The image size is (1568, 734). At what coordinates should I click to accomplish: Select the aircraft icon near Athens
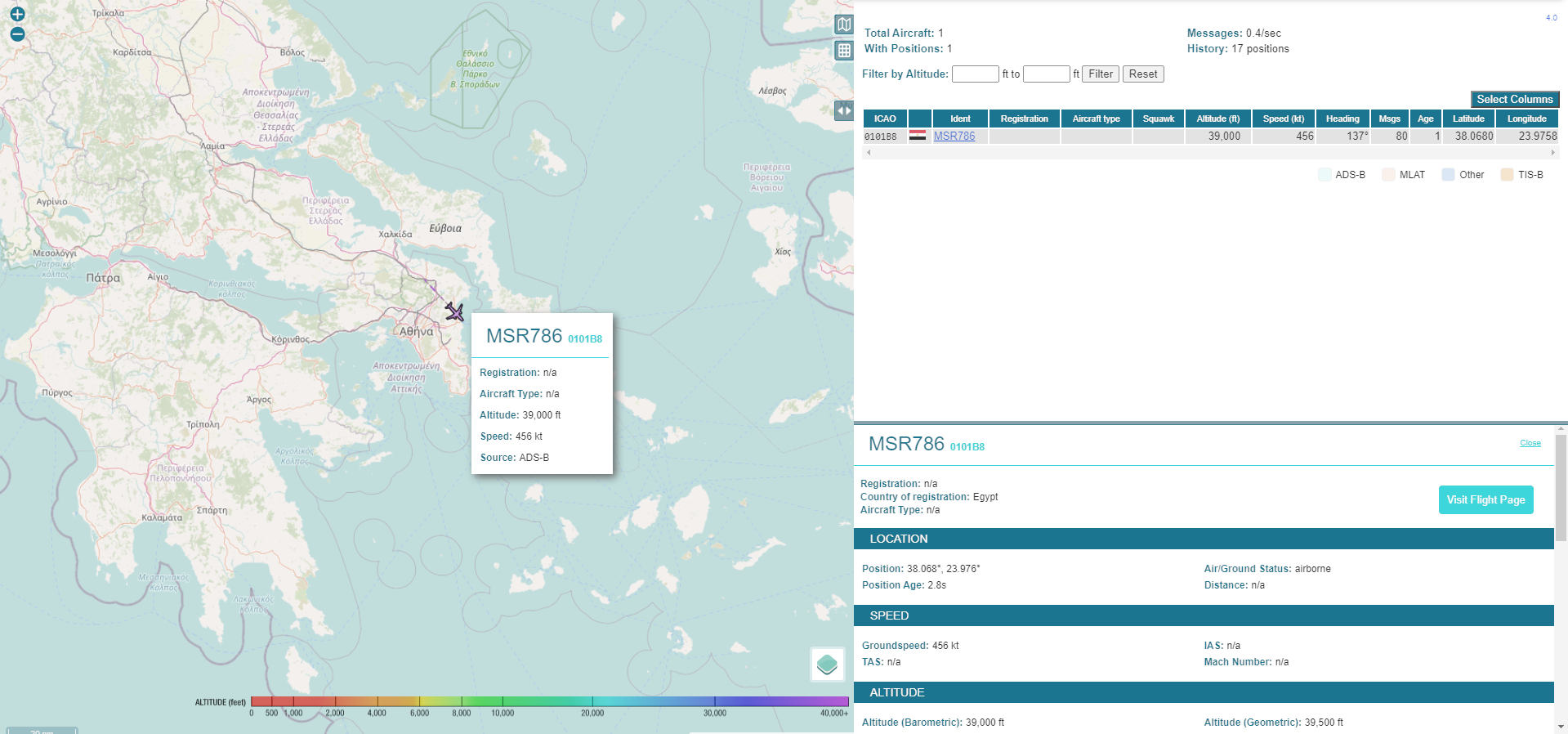point(454,311)
